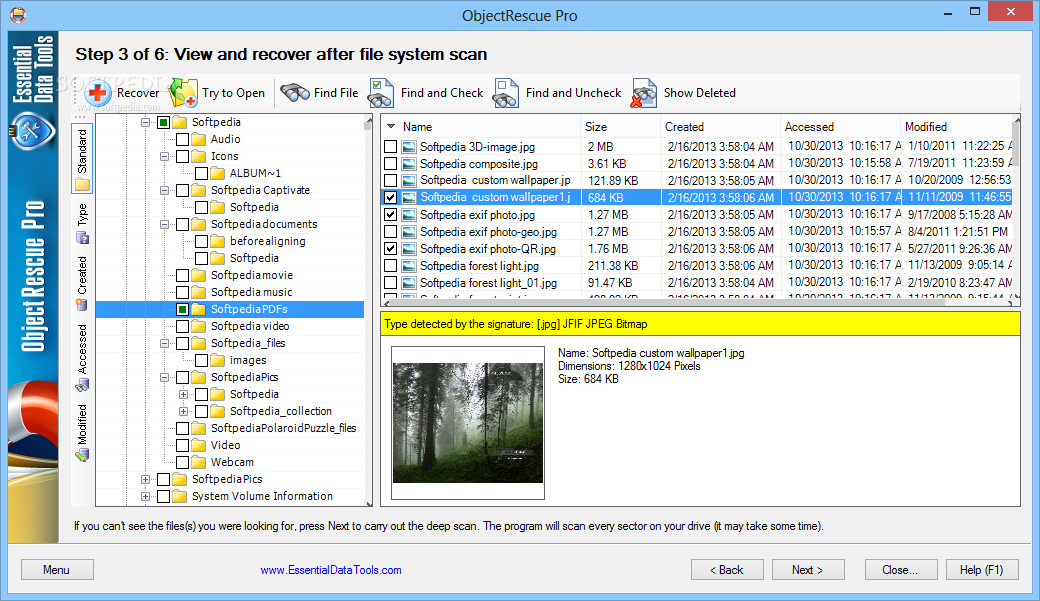The height and width of the screenshot is (601, 1040).
Task: Visit the www.EssentialDataTools.com link
Action: 330,570
